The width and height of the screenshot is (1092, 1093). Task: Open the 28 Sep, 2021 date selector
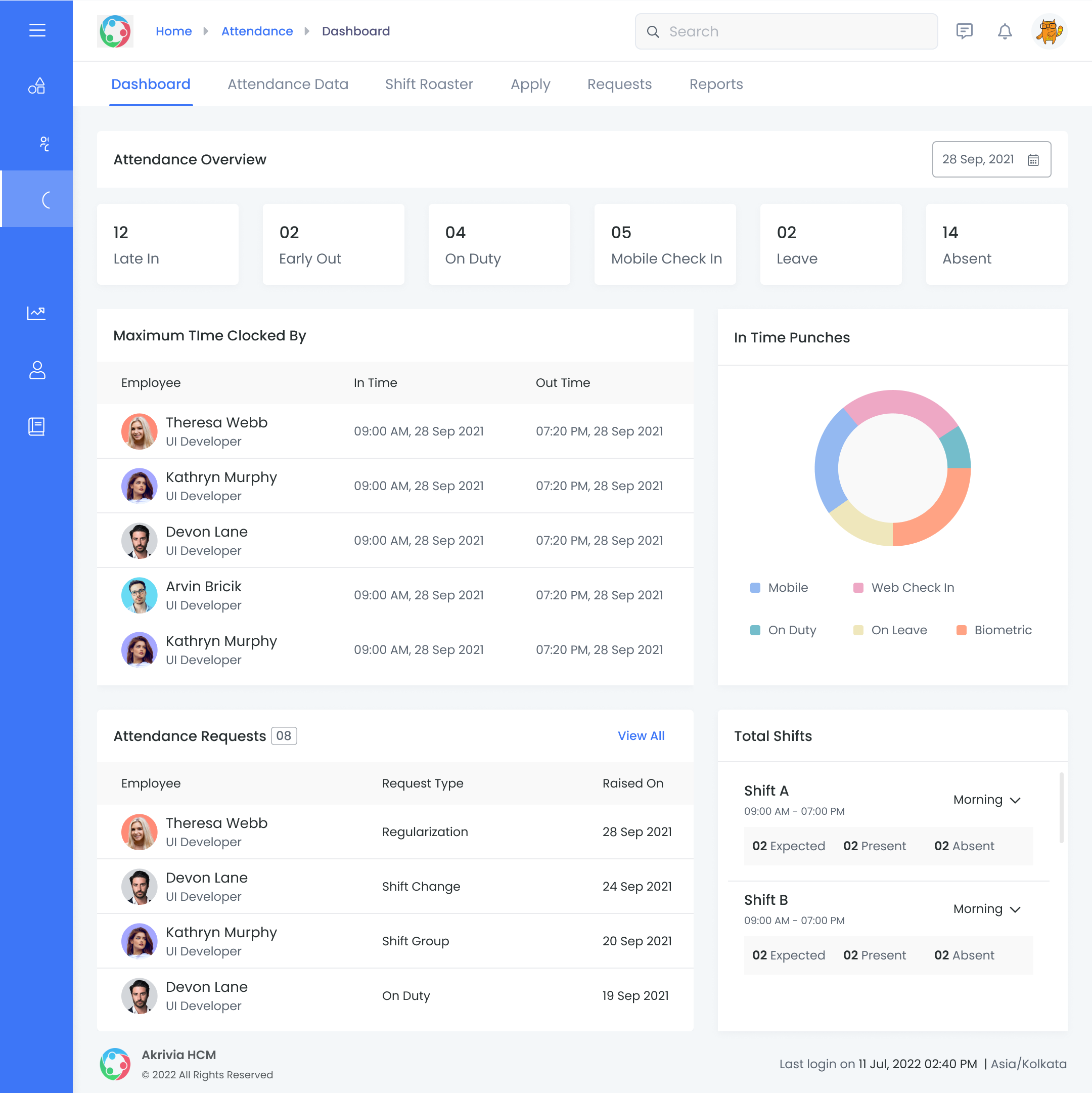click(978, 159)
